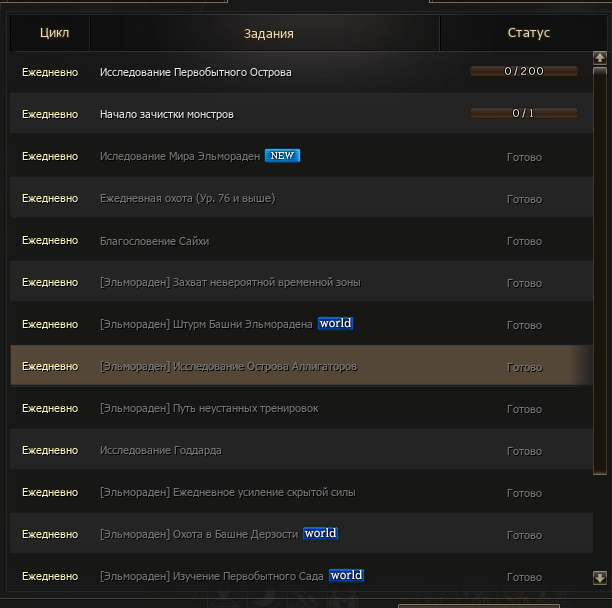612x608 pixels.
Task: Select the Исследование Первобытного Острова quest
Action: pos(196,72)
